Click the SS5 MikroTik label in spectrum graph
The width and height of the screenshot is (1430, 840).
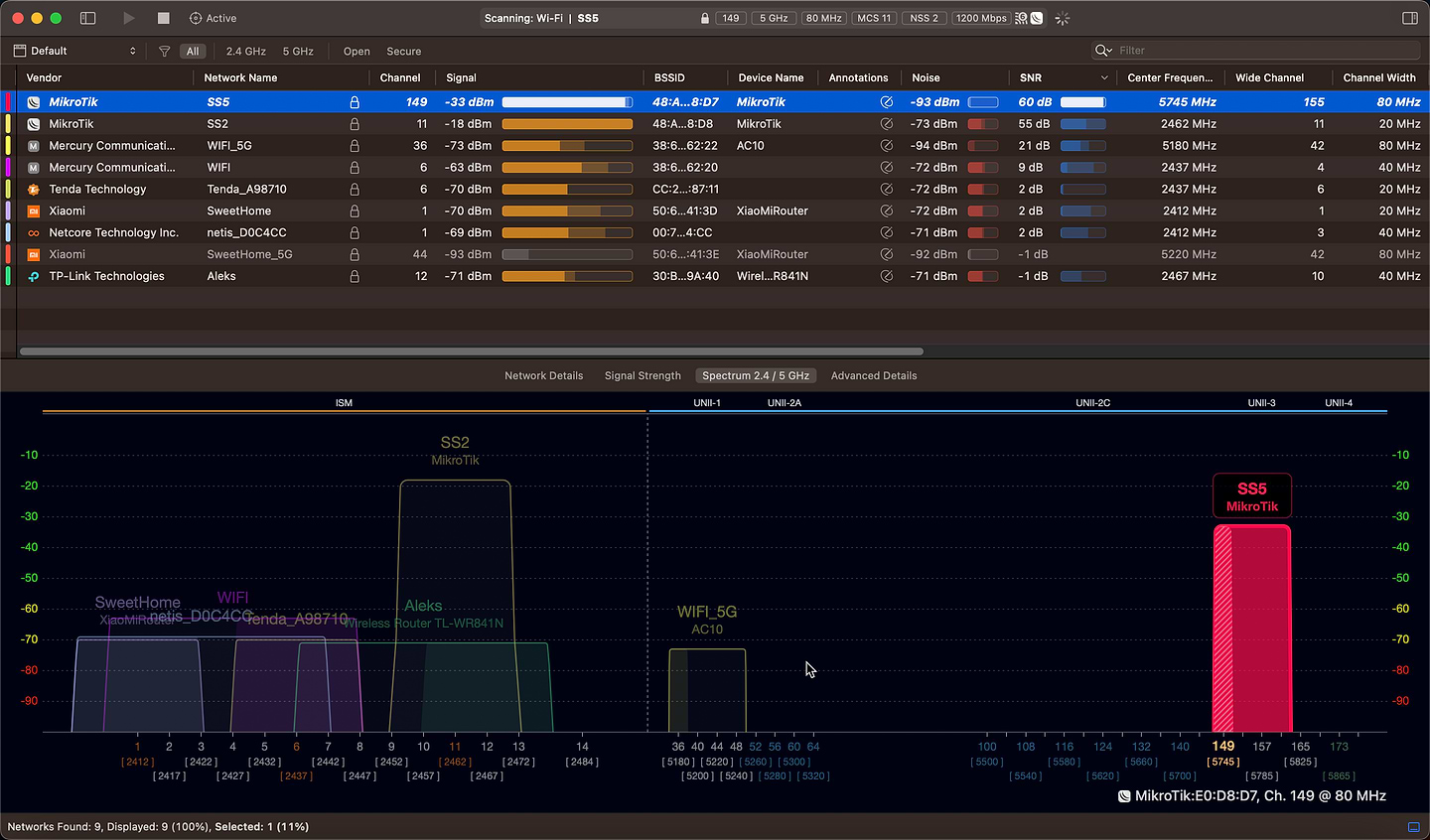coord(1252,496)
